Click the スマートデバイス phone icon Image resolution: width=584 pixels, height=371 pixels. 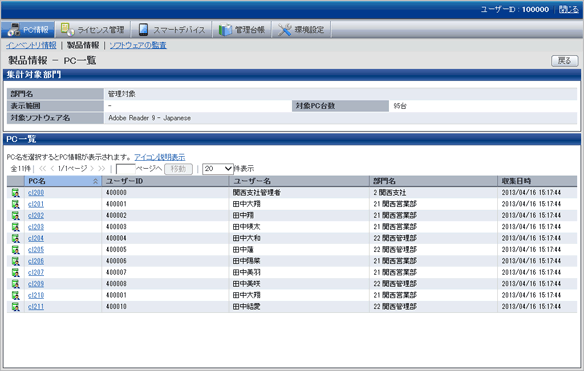[x=143, y=29]
